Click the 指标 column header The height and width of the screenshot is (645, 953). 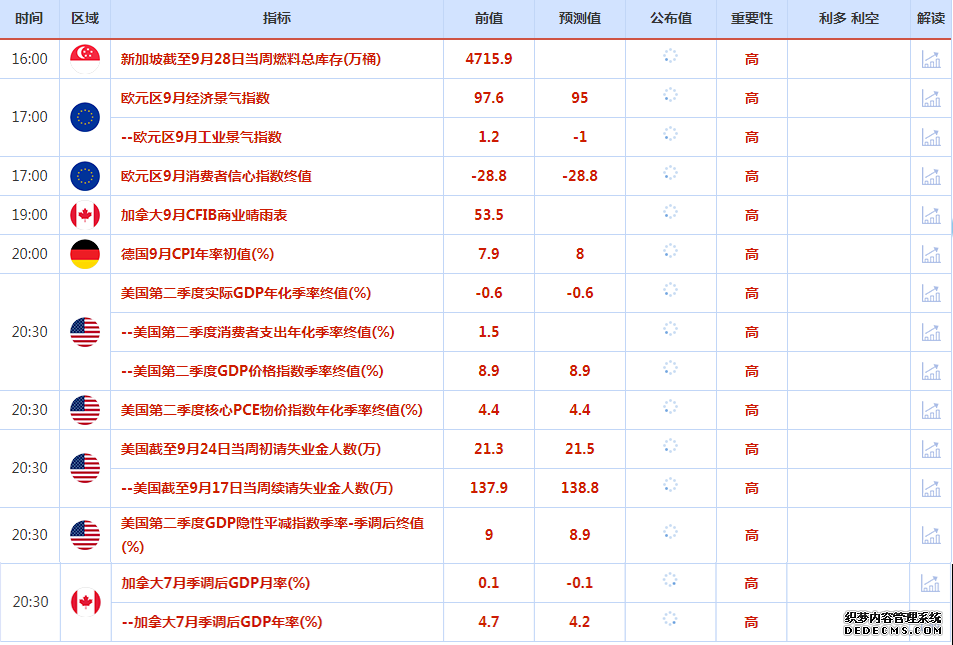[x=277, y=19]
